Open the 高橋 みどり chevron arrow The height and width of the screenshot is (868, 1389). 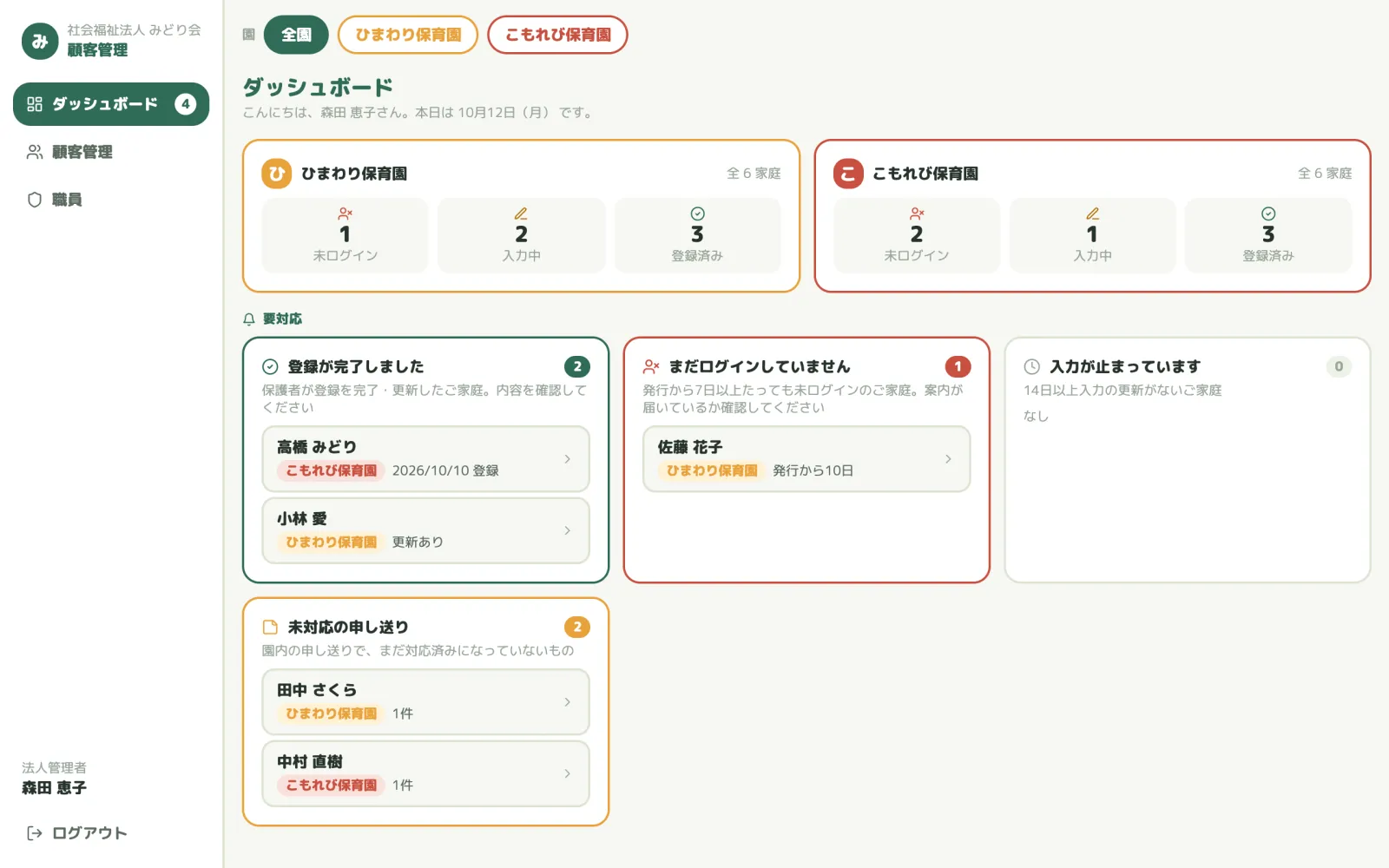(x=567, y=459)
